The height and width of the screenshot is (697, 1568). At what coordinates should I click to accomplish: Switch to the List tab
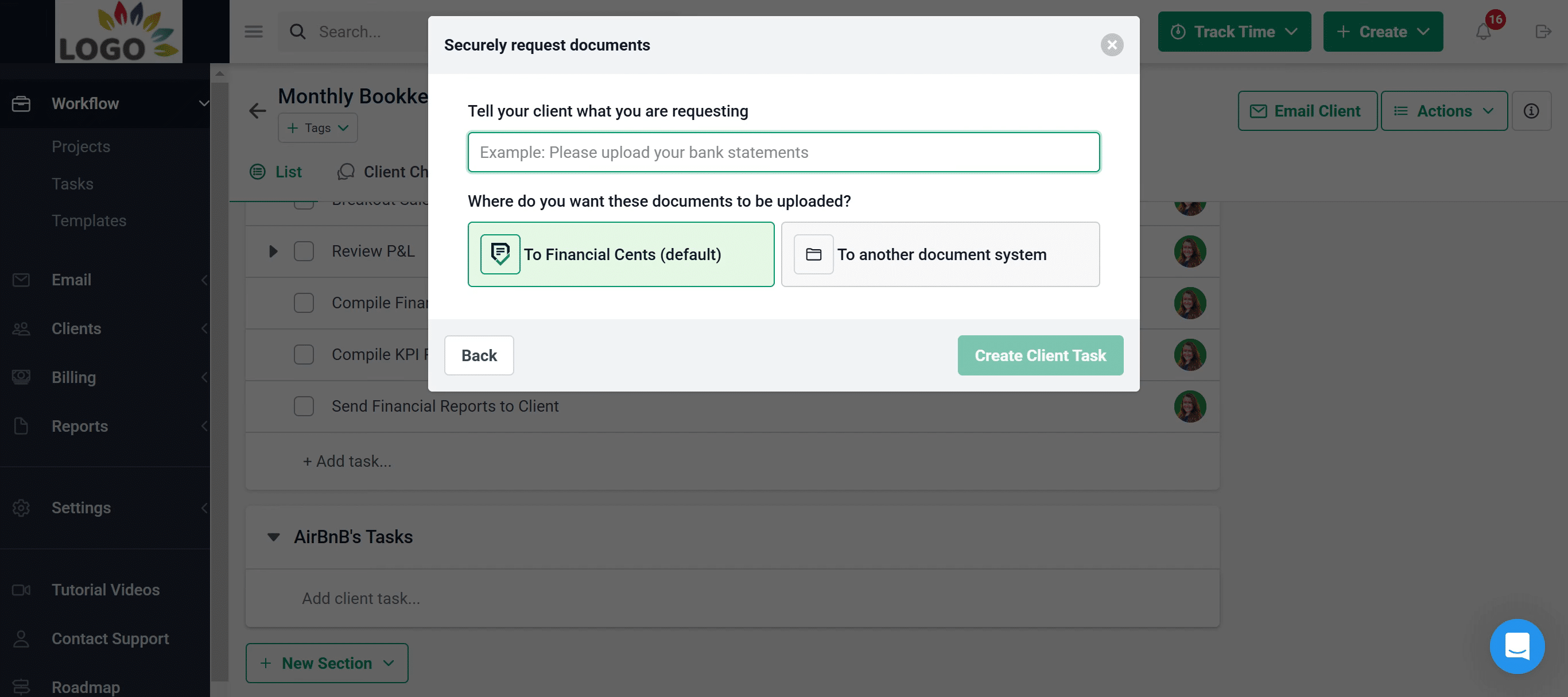275,172
